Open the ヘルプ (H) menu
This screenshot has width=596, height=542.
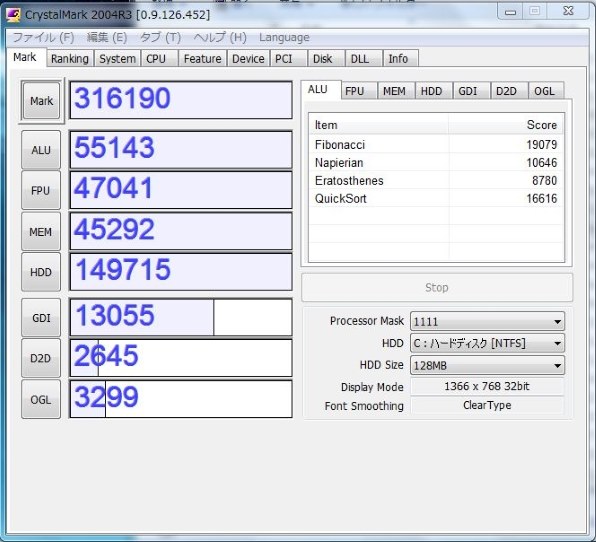click(x=220, y=37)
